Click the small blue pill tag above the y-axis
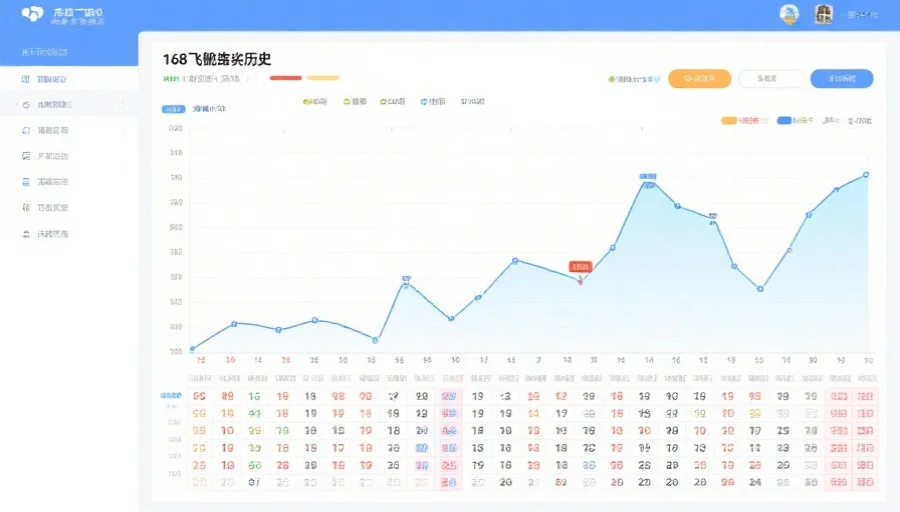 [173, 109]
